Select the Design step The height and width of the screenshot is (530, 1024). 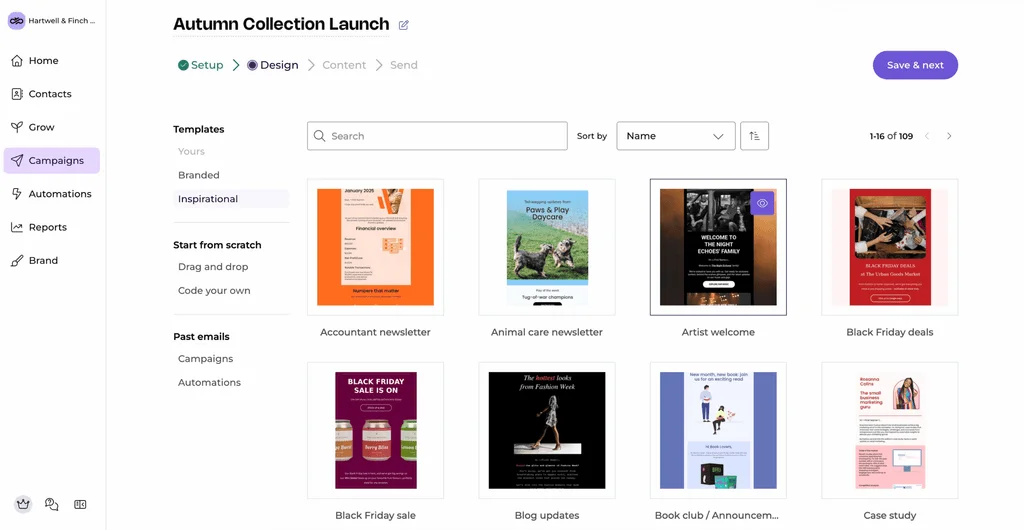[273, 65]
